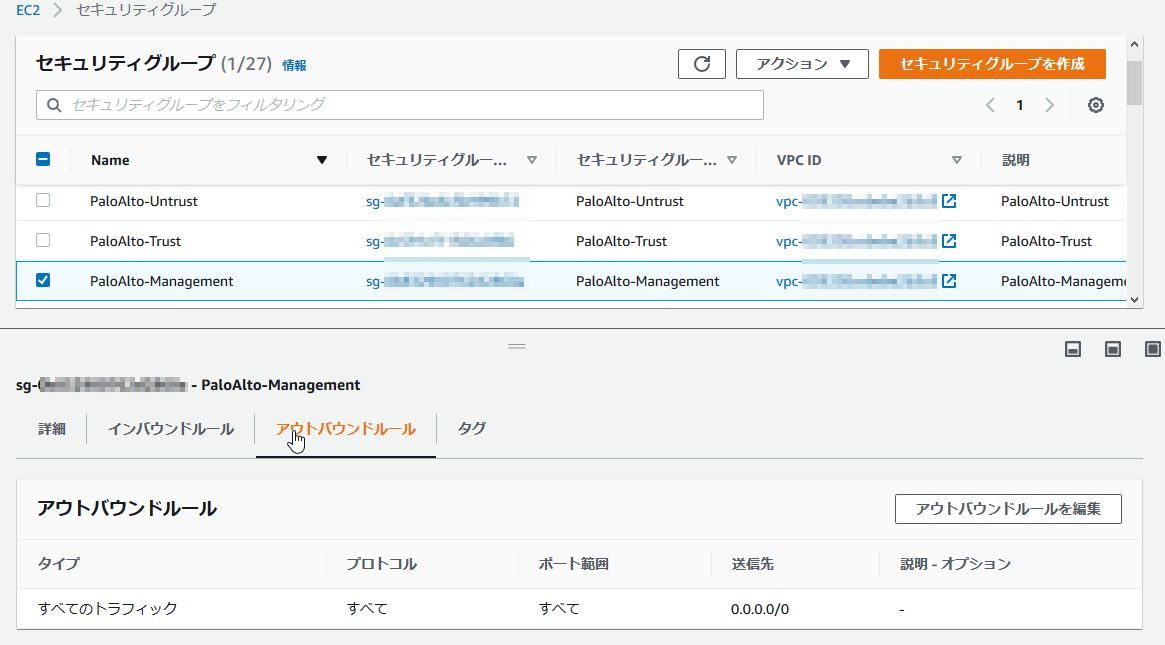Open the アクション dropdown menu
Viewport: 1165px width, 645px height.
coord(802,64)
